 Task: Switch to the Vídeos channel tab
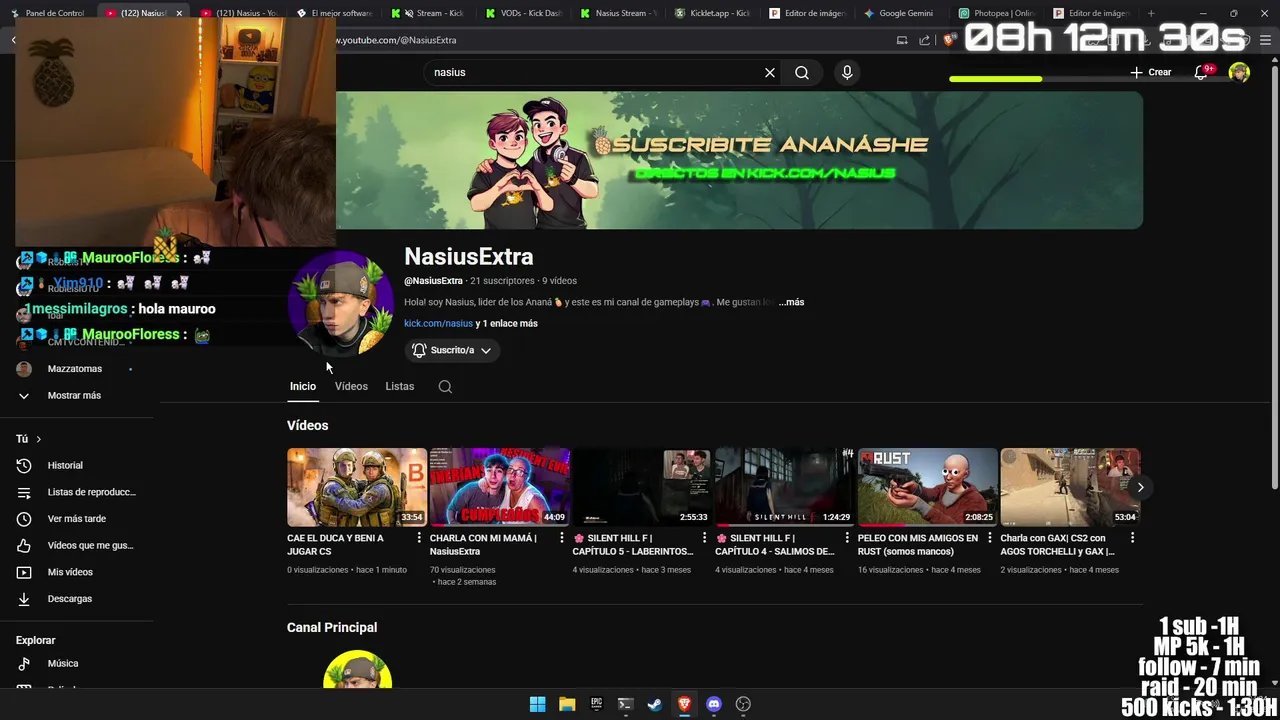[x=351, y=386]
